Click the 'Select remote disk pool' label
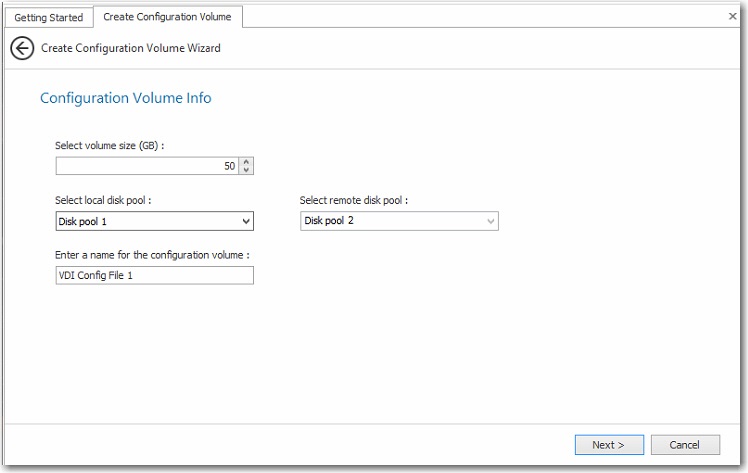The image size is (748, 473). [354, 200]
